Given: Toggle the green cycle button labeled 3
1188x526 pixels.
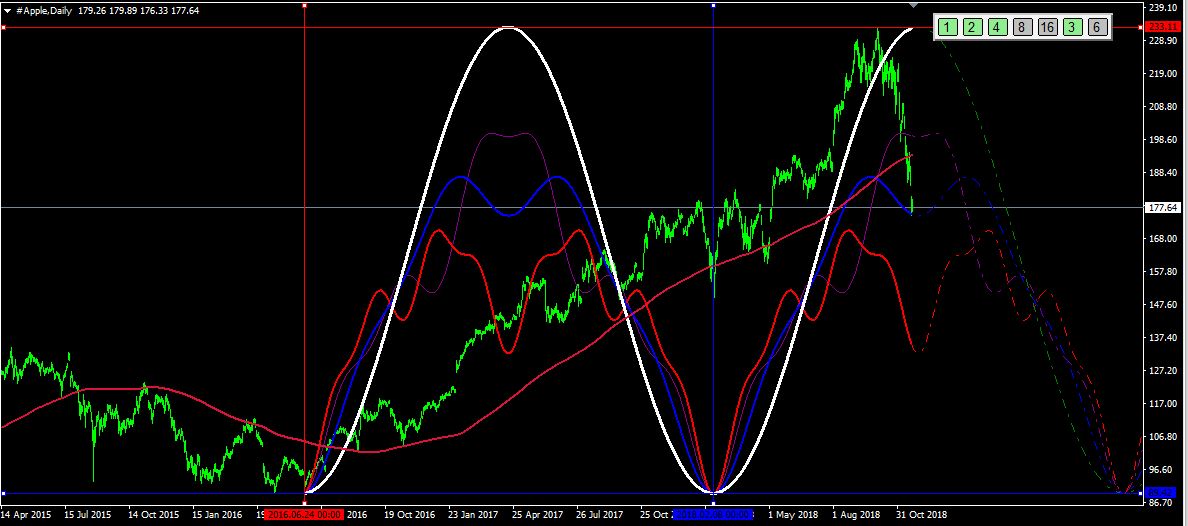Looking at the screenshot, I should click(1072, 27).
